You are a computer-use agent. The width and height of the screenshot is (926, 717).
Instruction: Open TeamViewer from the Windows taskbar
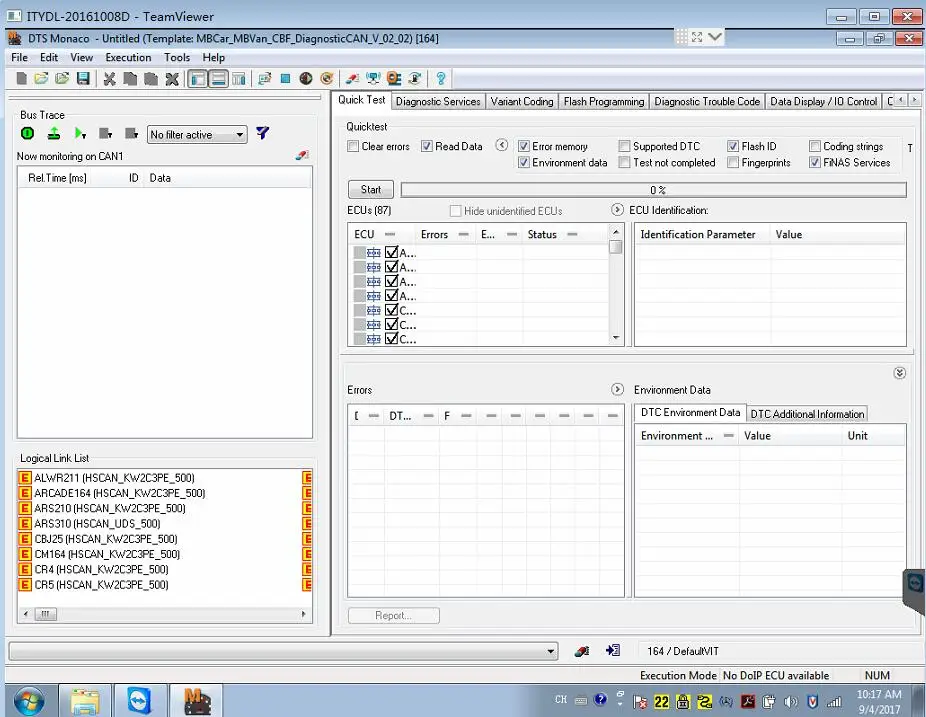click(139, 699)
